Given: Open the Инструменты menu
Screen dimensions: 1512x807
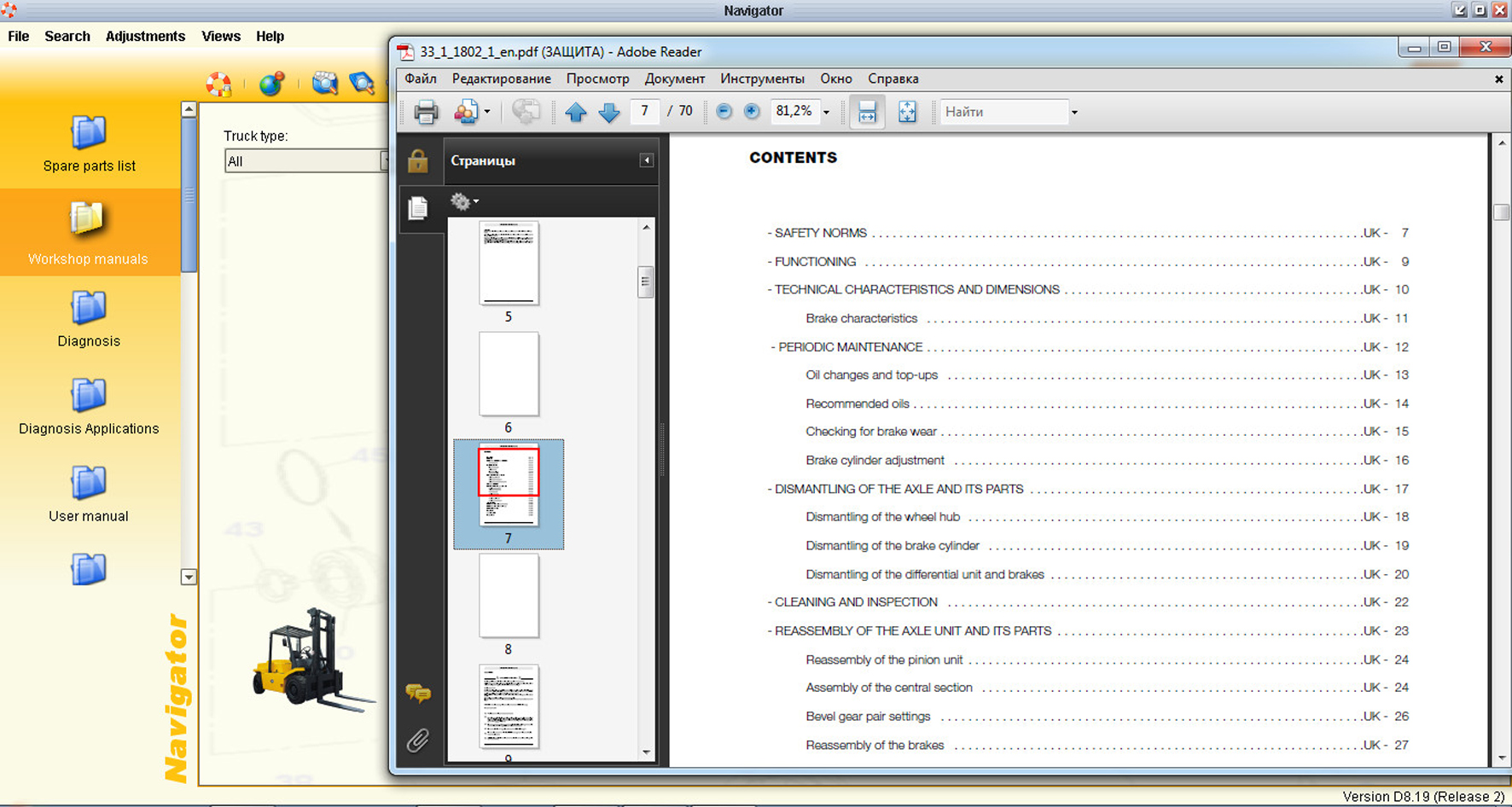Looking at the screenshot, I should [762, 78].
